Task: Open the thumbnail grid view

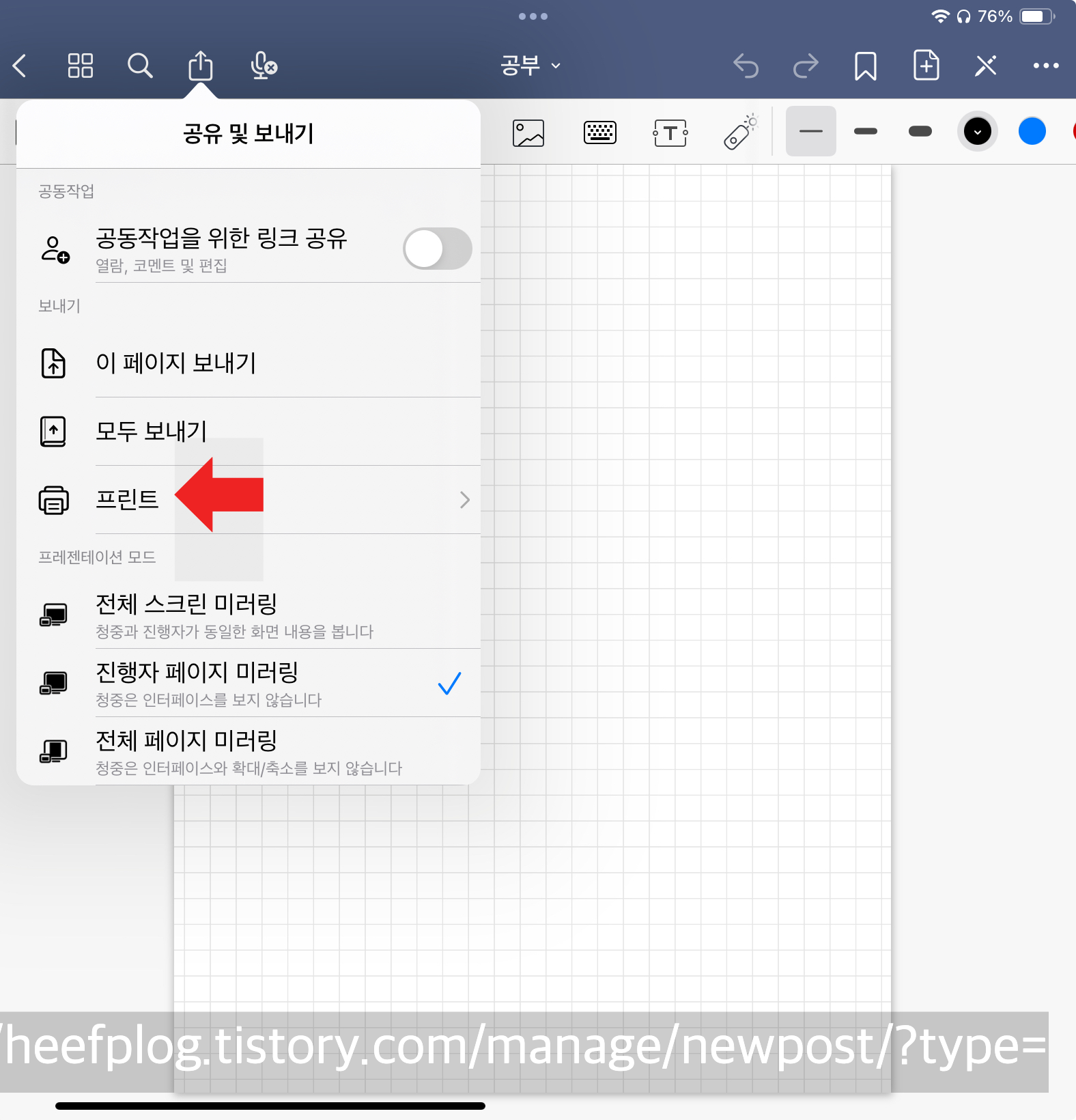Action: [x=80, y=66]
